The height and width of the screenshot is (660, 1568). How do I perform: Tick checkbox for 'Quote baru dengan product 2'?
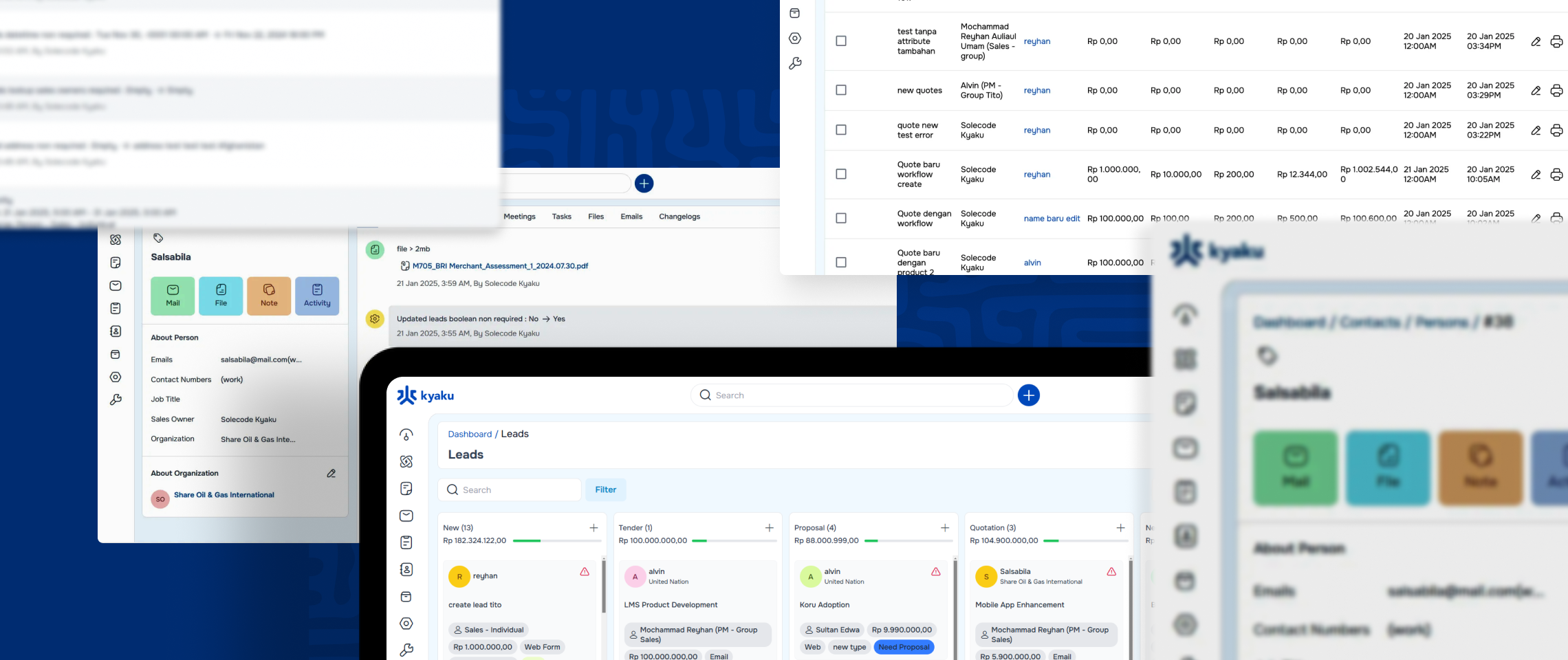(840, 262)
